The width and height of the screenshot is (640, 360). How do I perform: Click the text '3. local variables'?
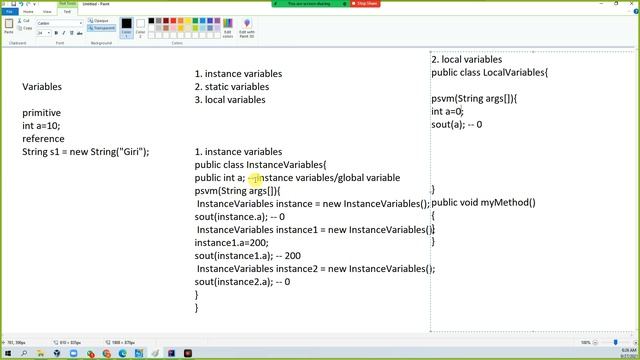click(230, 100)
